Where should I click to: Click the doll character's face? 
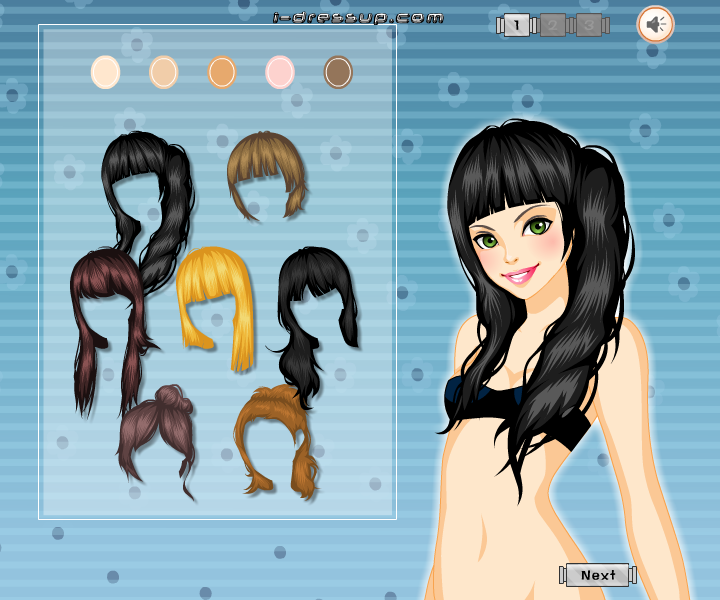tap(519, 248)
